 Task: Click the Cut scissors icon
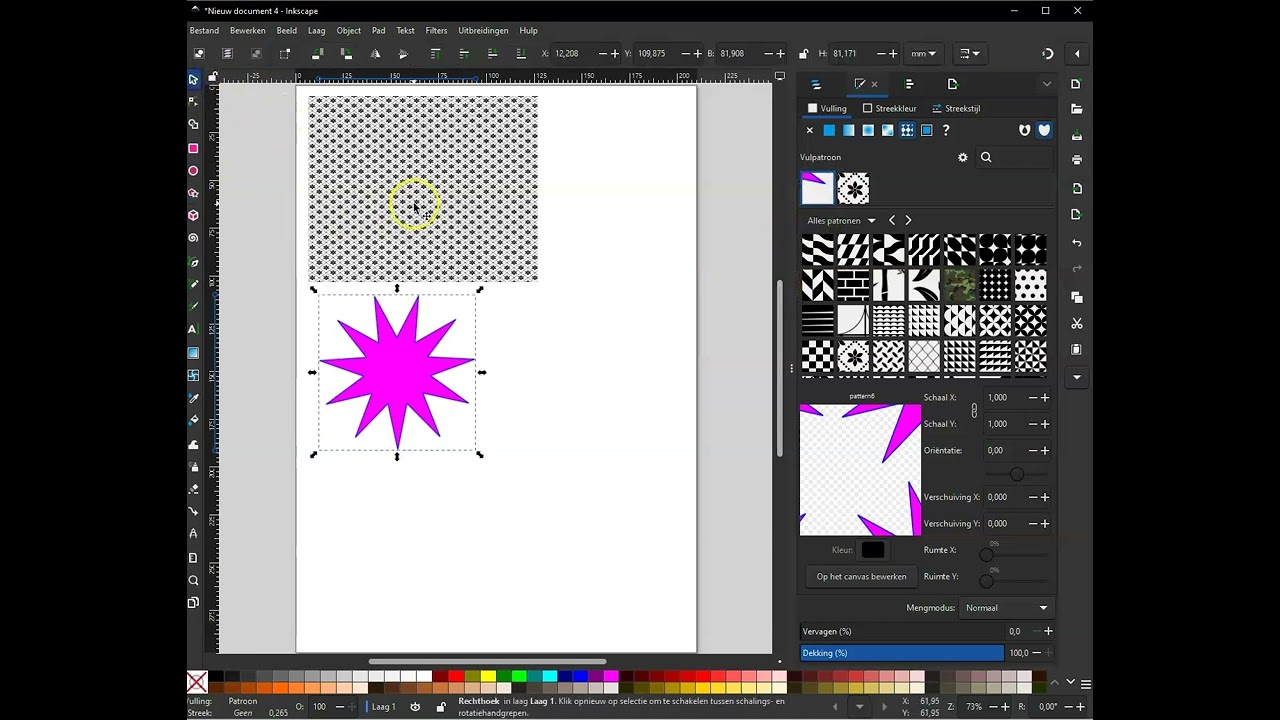click(x=1076, y=323)
